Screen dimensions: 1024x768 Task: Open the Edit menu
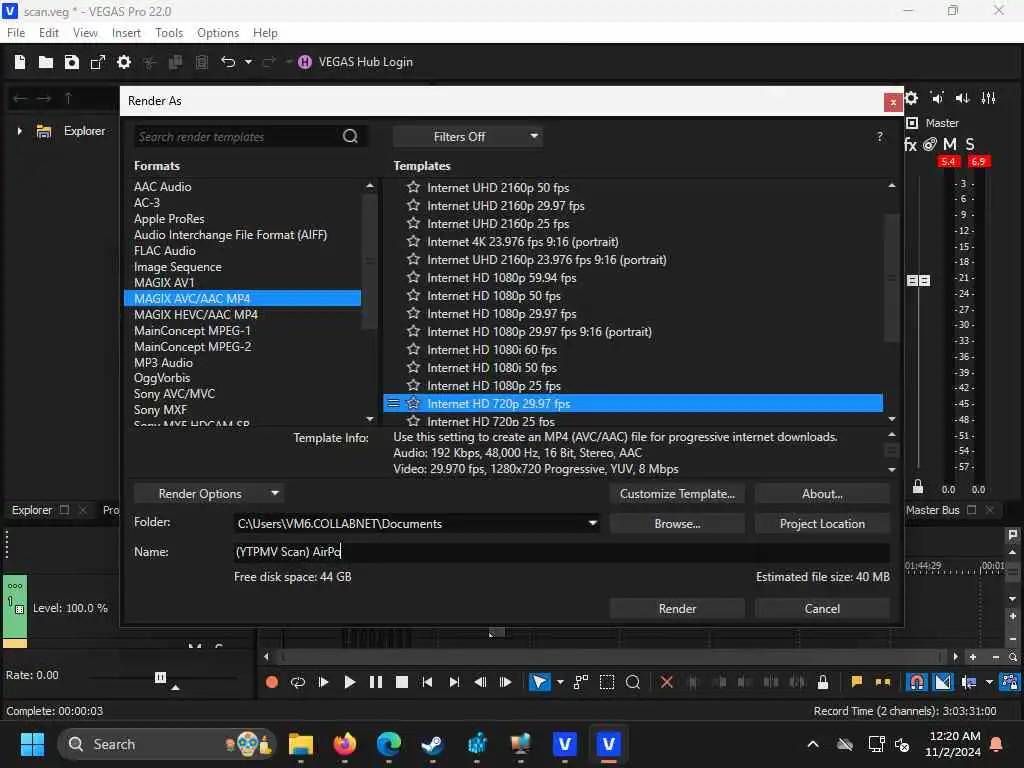48,33
